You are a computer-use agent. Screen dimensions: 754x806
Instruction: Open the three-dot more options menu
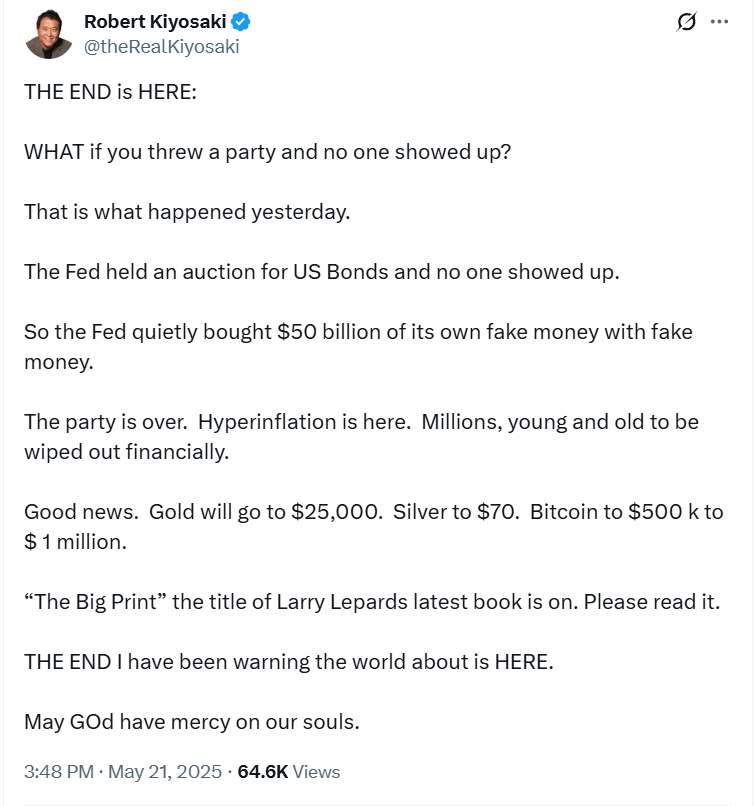pyautogui.click(x=719, y=22)
